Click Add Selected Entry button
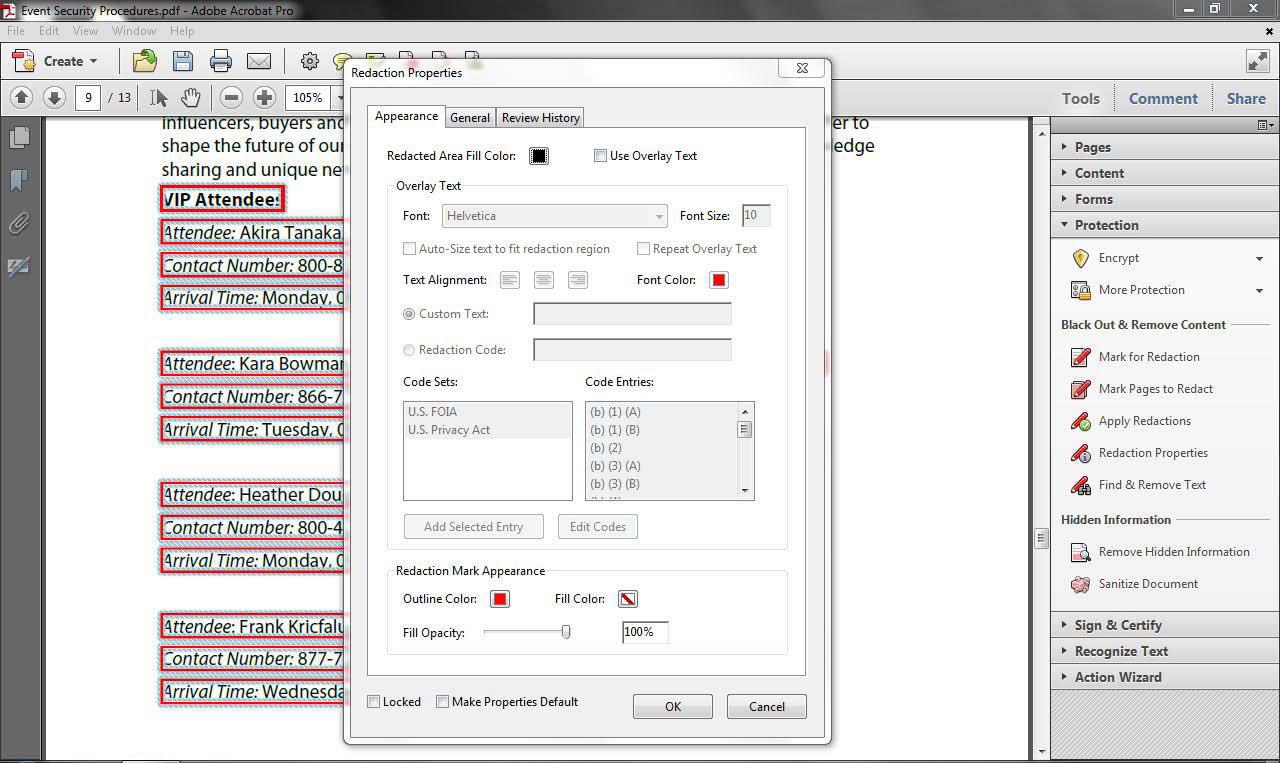The image size is (1280, 763). point(474,527)
